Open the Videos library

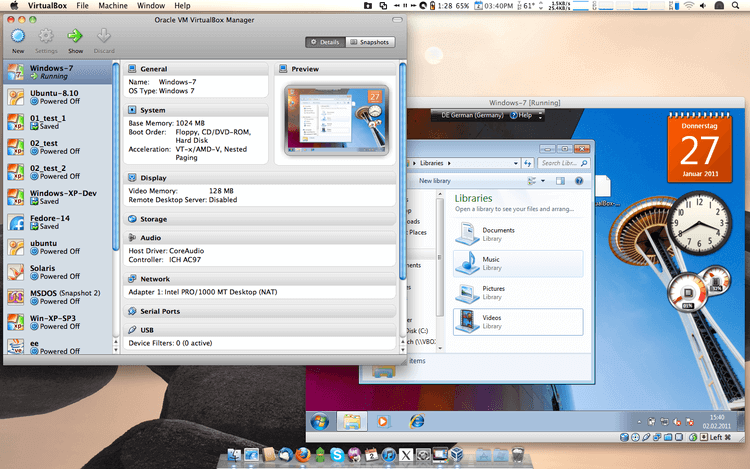[x=467, y=321]
